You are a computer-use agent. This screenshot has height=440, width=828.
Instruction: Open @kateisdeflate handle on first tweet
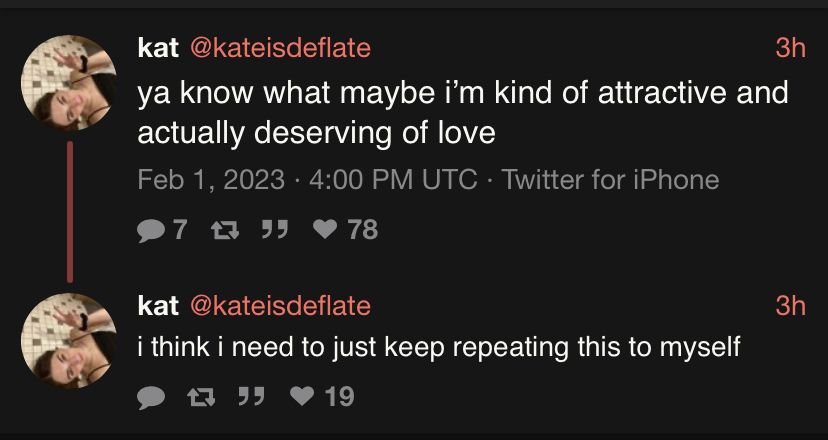click(280, 47)
